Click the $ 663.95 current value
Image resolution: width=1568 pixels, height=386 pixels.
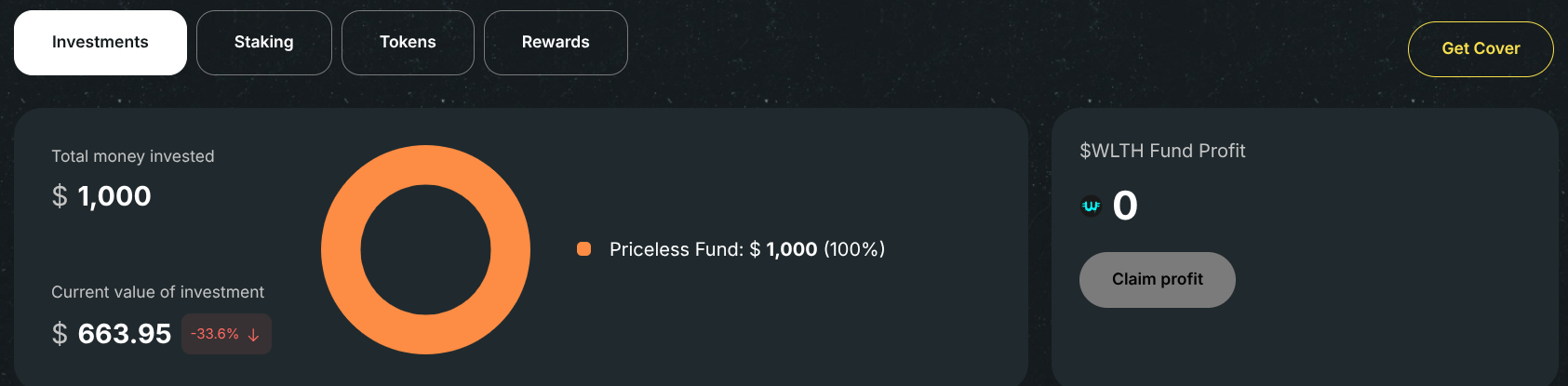(112, 334)
